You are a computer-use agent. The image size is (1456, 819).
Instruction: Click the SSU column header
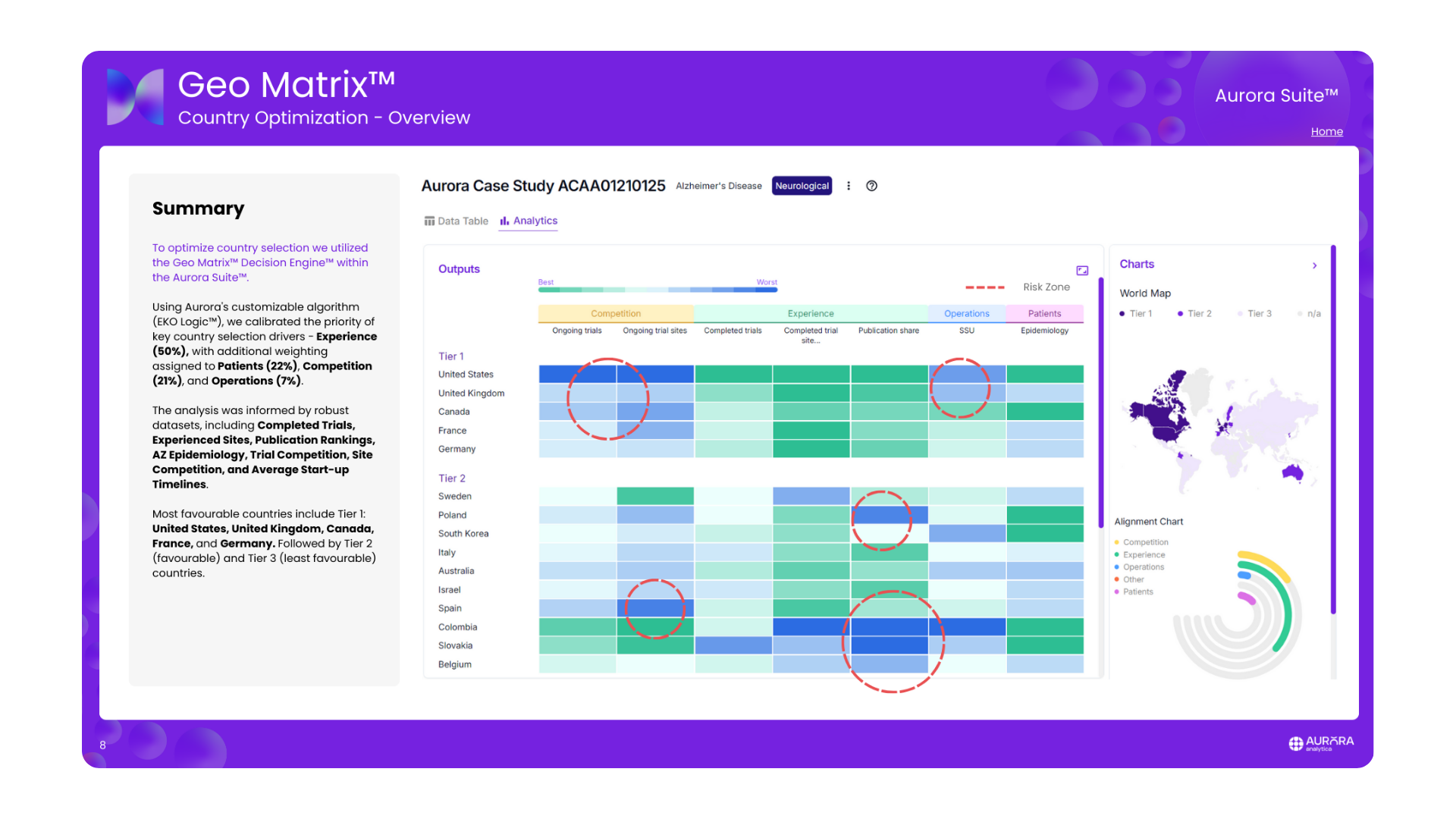point(967,331)
